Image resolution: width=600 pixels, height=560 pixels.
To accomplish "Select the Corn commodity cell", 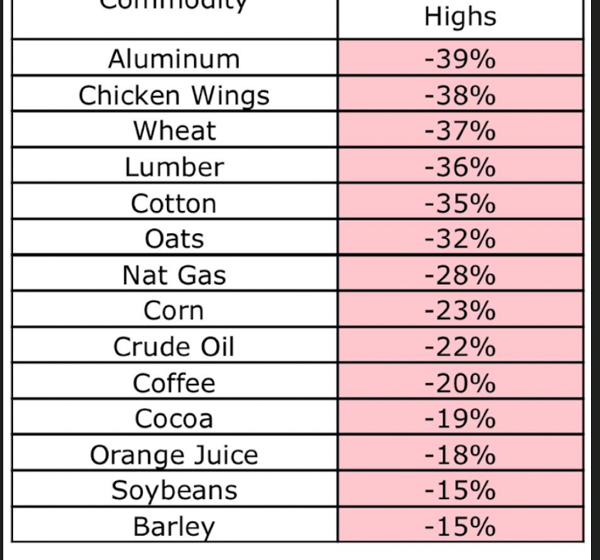I will pyautogui.click(x=174, y=310).
